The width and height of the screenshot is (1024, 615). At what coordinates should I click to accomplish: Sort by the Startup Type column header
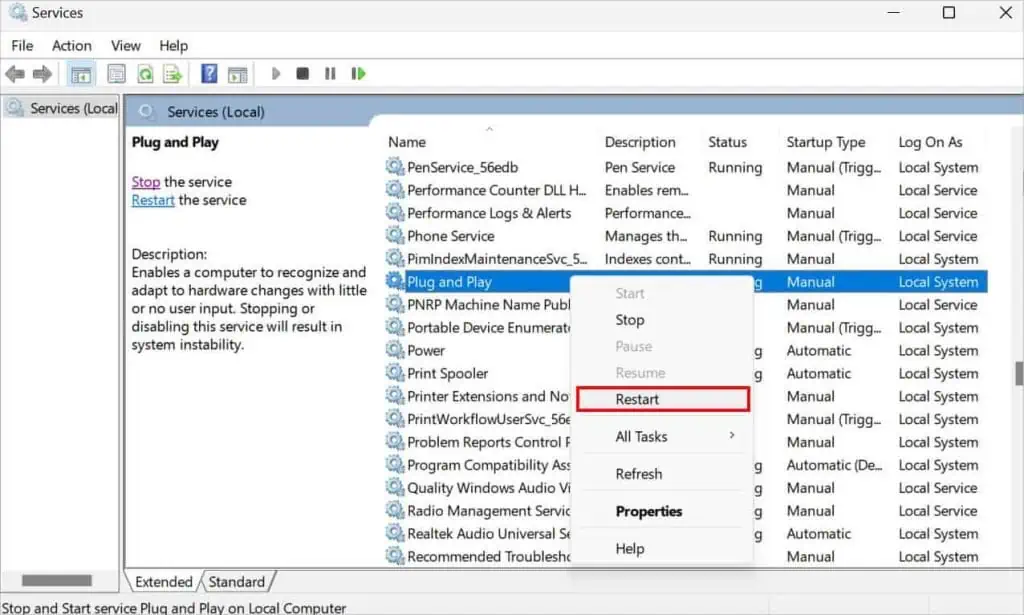pyautogui.click(x=828, y=141)
